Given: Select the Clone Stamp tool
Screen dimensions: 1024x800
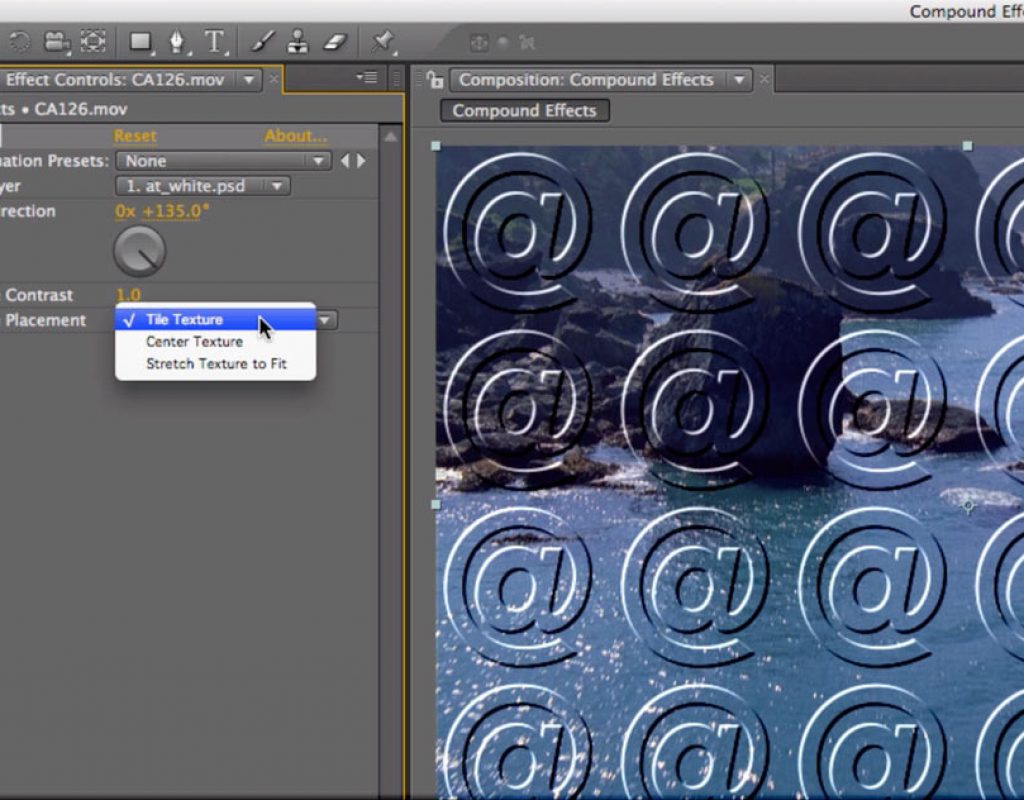Looking at the screenshot, I should point(298,42).
